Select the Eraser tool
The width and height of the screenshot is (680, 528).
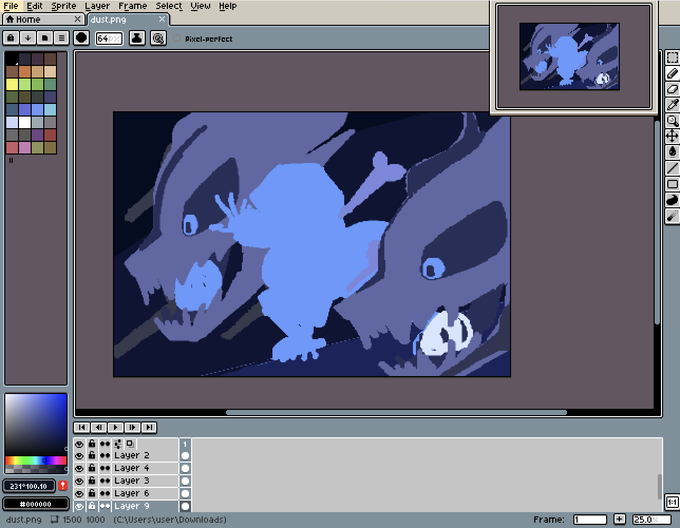click(672, 89)
